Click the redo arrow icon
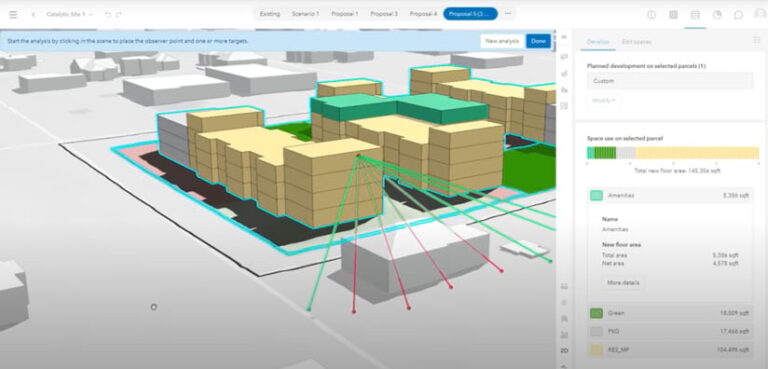 point(119,14)
